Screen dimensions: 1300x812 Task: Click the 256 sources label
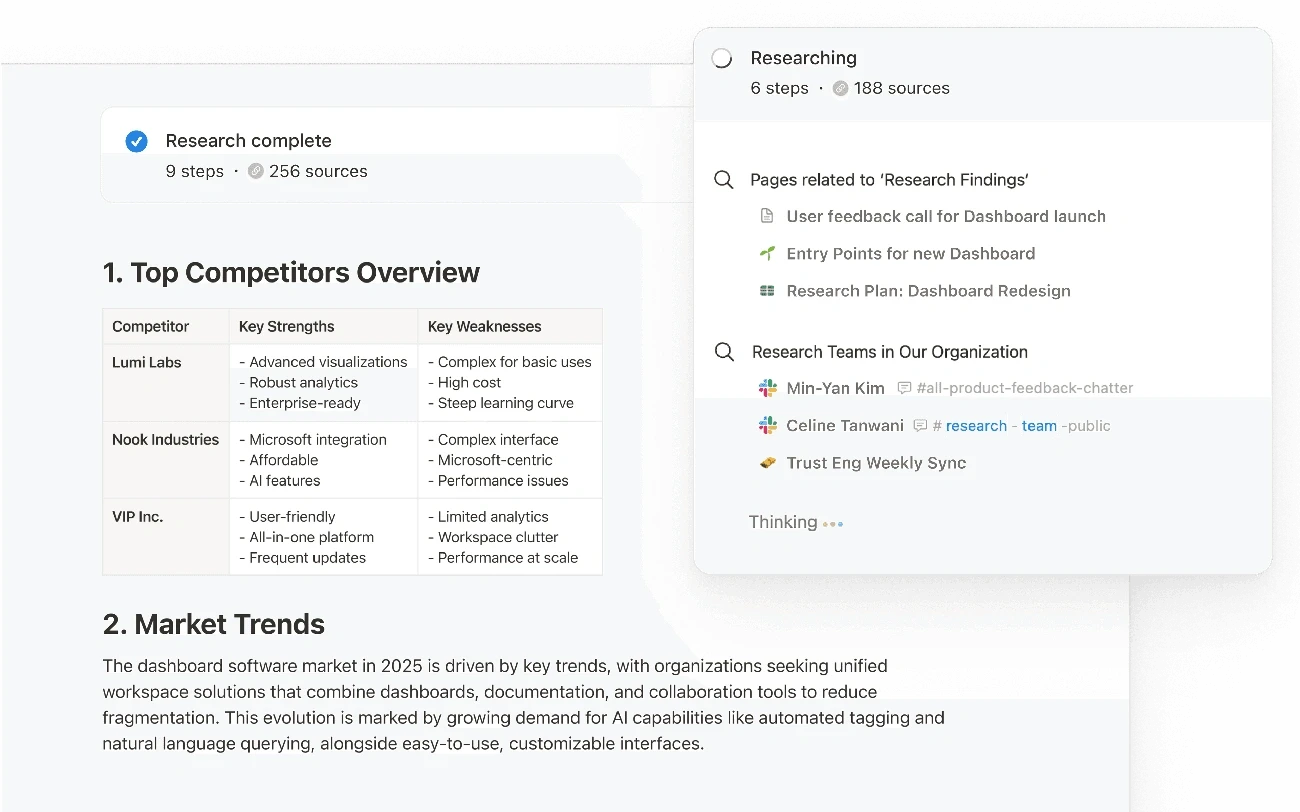point(318,171)
